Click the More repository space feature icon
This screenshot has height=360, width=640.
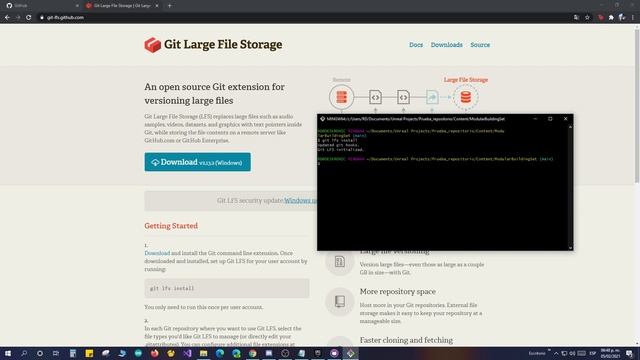(x=340, y=302)
